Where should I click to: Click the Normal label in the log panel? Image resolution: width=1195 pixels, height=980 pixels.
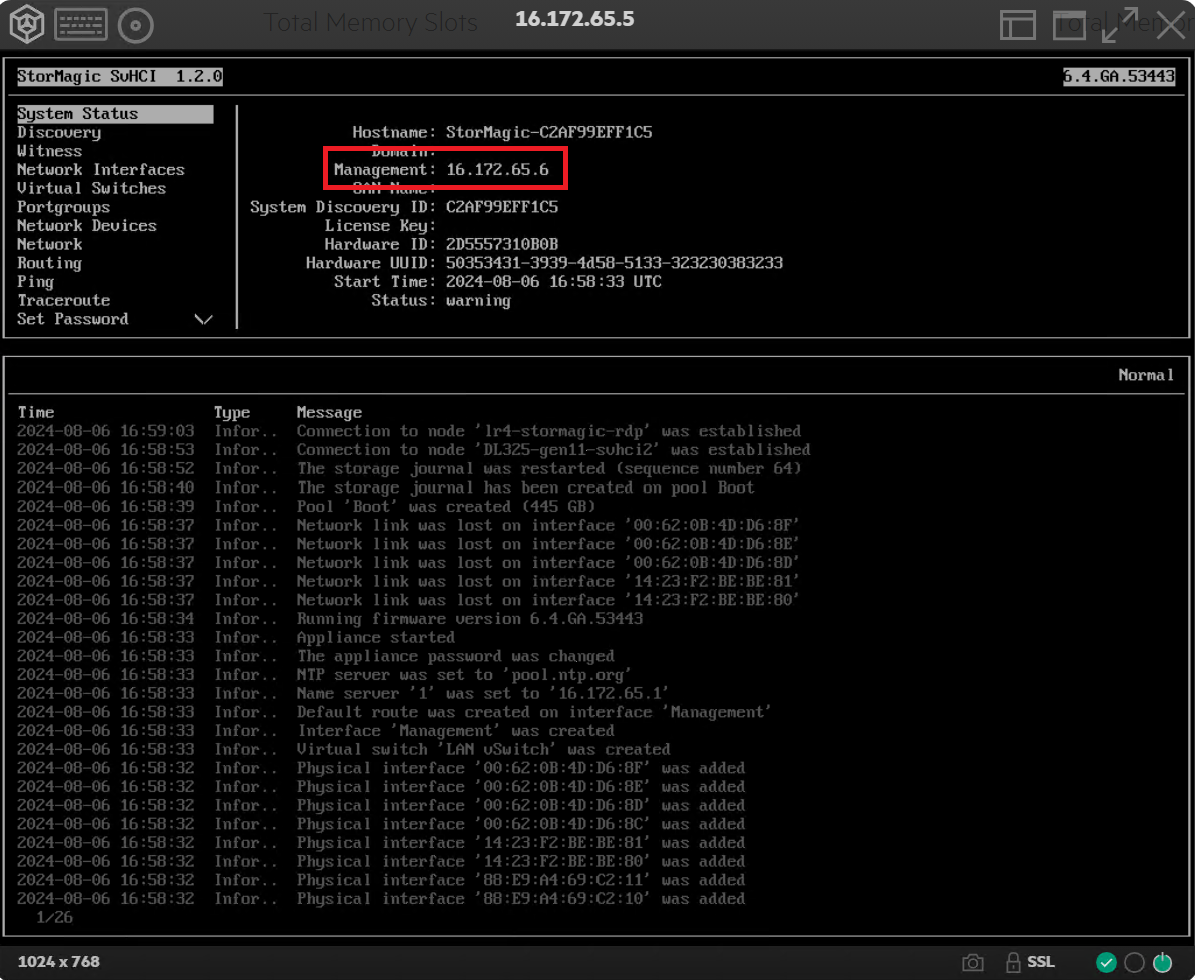coord(1145,375)
